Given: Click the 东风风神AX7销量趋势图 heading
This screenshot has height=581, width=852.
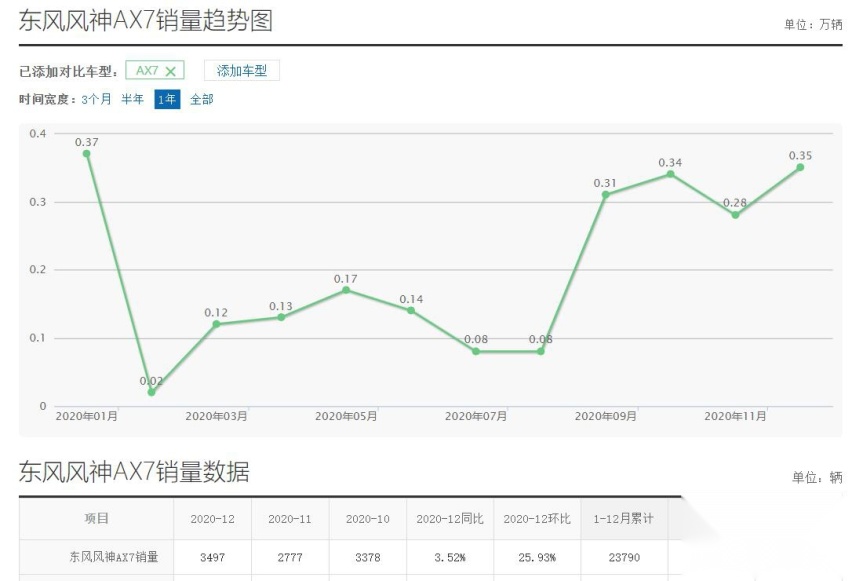Looking at the screenshot, I should (x=146, y=21).
